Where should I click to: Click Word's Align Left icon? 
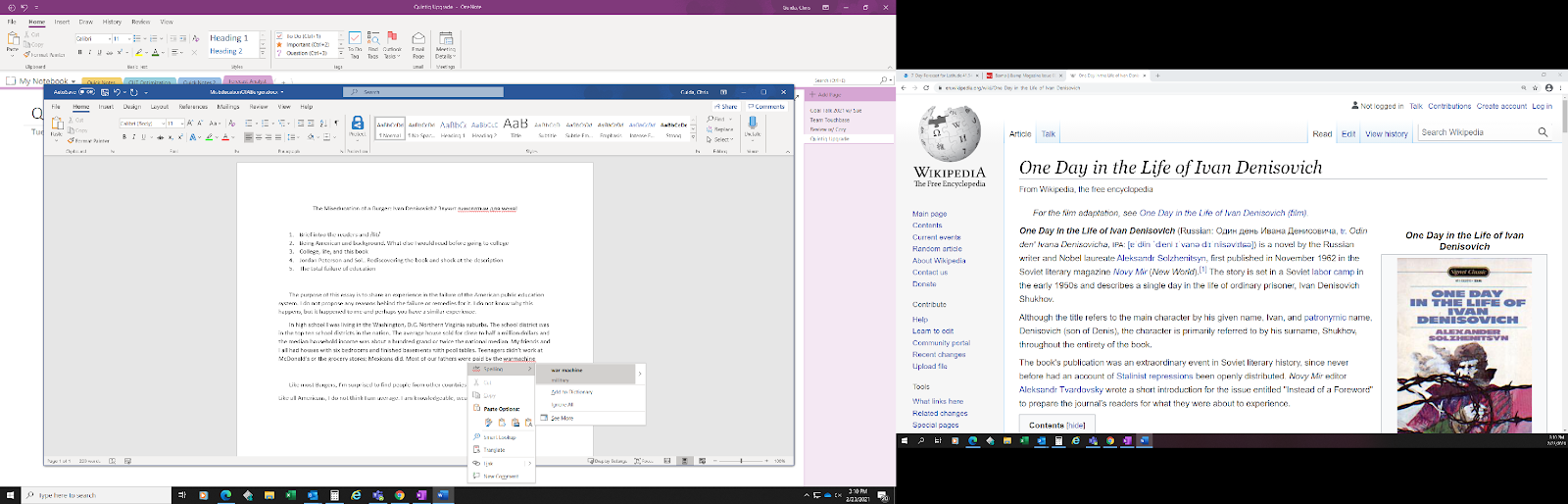(x=249, y=137)
